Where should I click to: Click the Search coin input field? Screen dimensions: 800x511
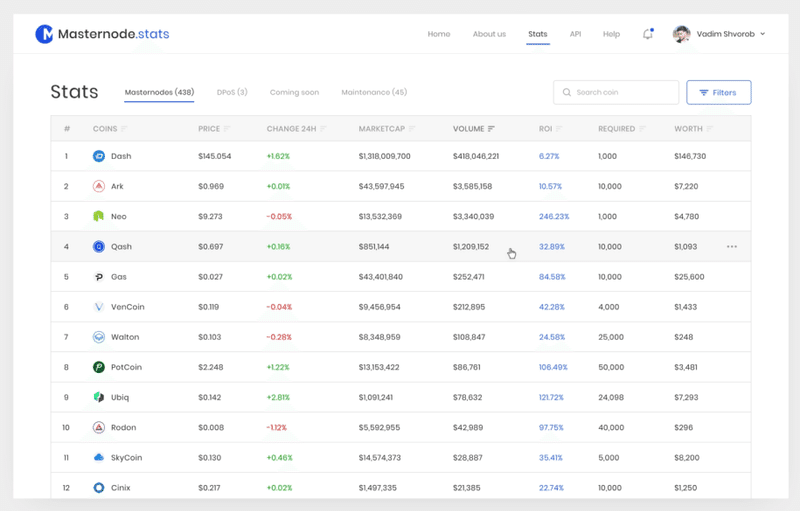tap(616, 92)
